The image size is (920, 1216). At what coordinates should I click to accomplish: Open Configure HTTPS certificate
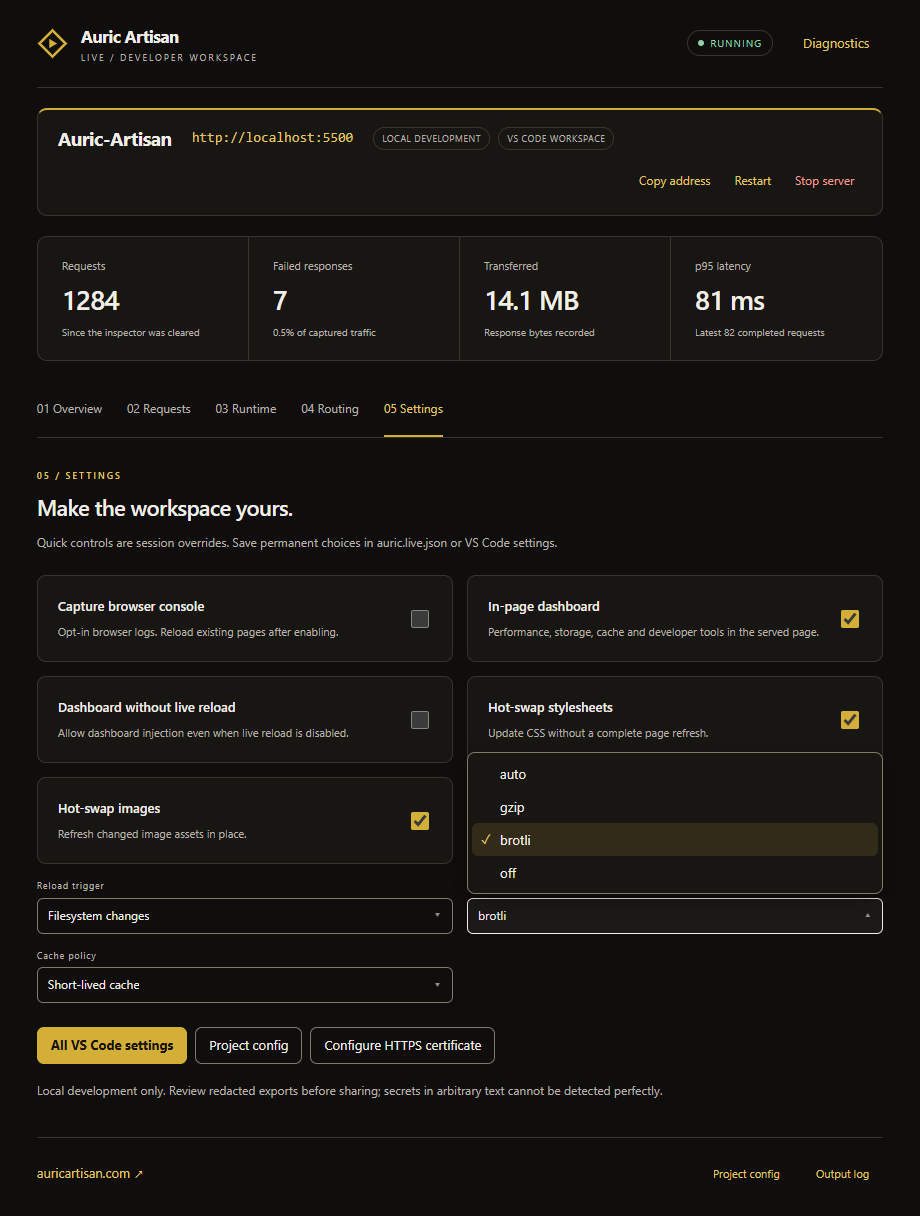(x=403, y=1045)
